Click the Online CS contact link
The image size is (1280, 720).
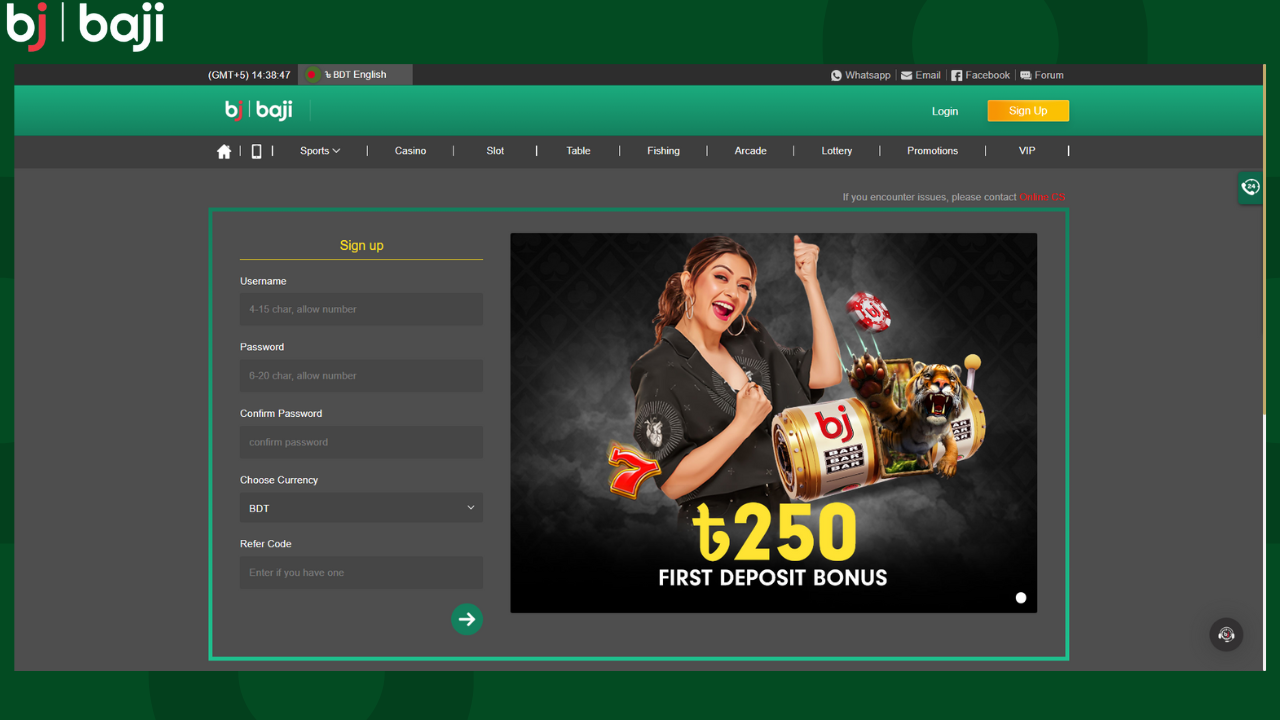(1043, 197)
